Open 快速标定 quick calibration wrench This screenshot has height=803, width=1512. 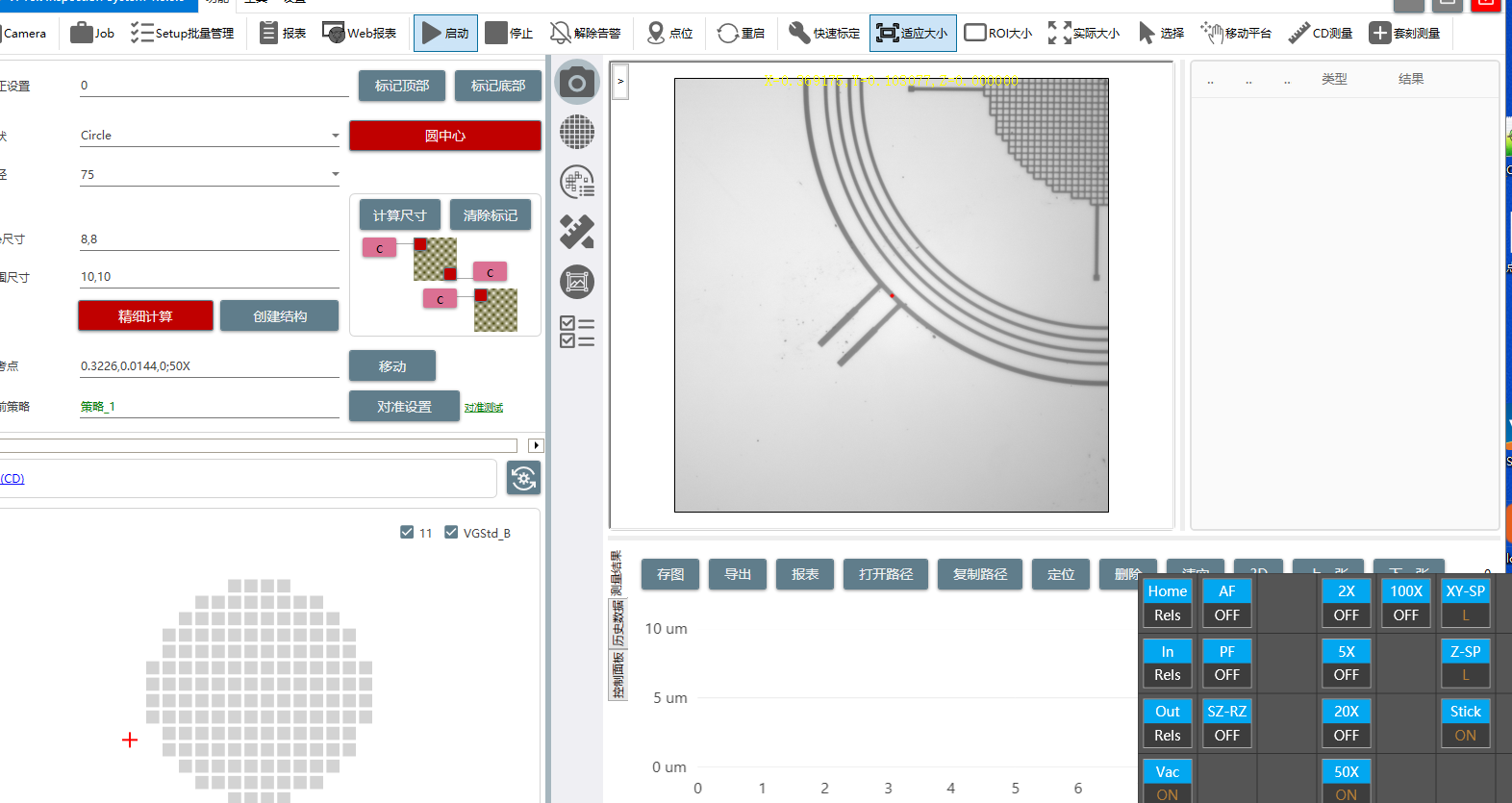point(824,33)
